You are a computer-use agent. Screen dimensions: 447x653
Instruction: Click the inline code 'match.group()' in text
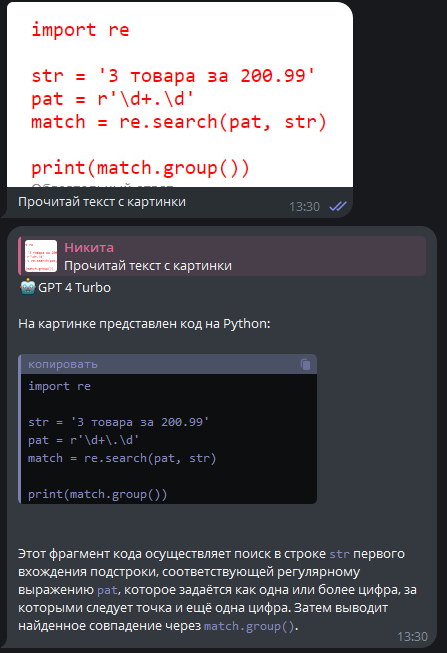249,626
